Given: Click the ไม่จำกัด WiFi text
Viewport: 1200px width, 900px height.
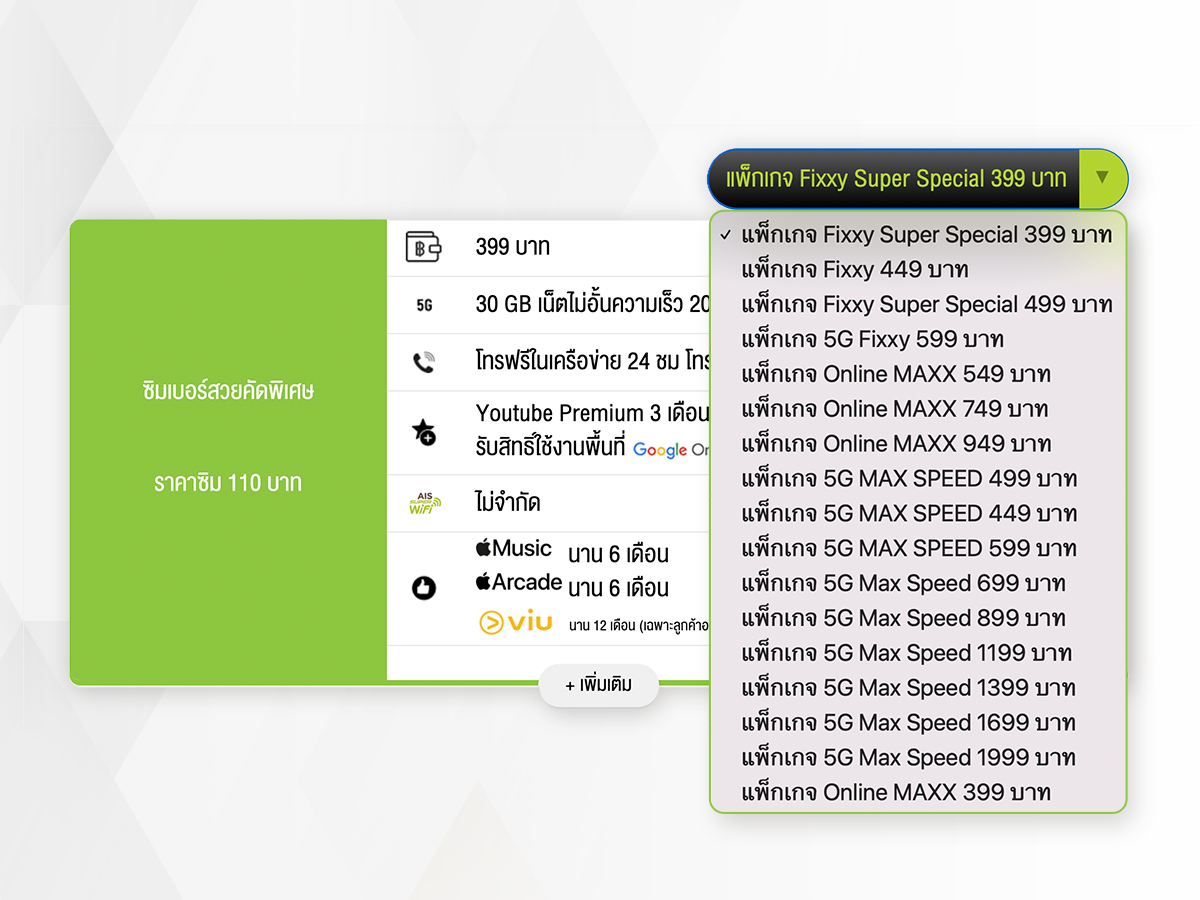Looking at the screenshot, I should tap(508, 503).
